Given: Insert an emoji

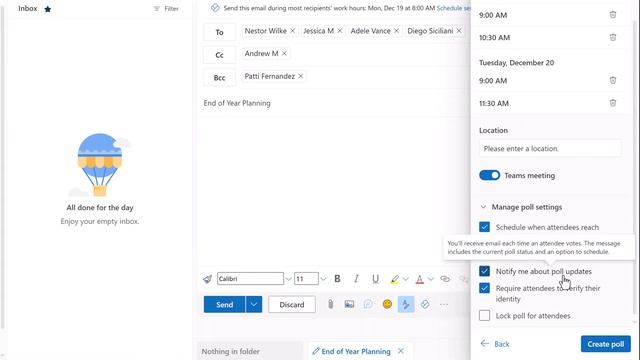Looking at the screenshot, I should 387,304.
